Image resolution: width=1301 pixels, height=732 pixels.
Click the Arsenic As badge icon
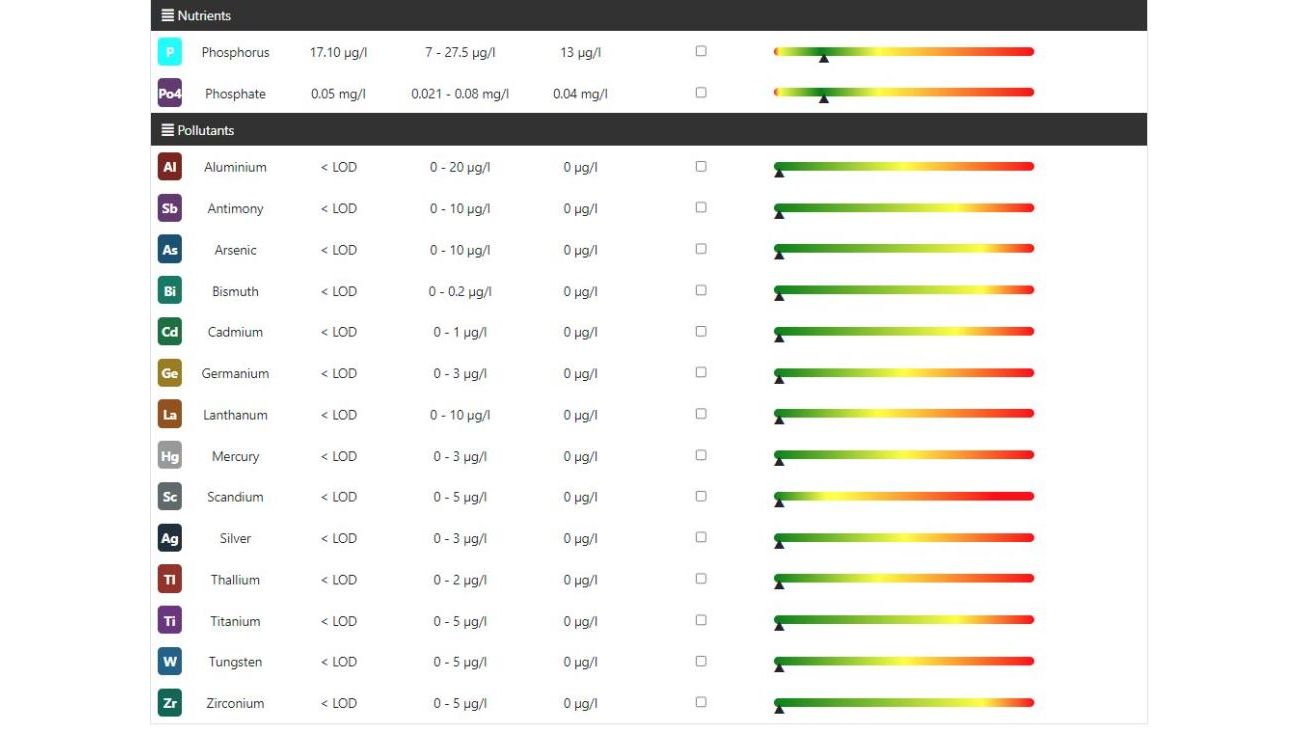(x=170, y=249)
